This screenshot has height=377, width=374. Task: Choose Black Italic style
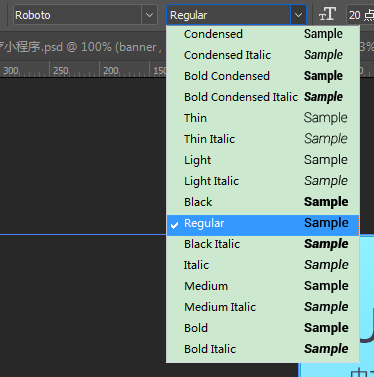pos(263,244)
